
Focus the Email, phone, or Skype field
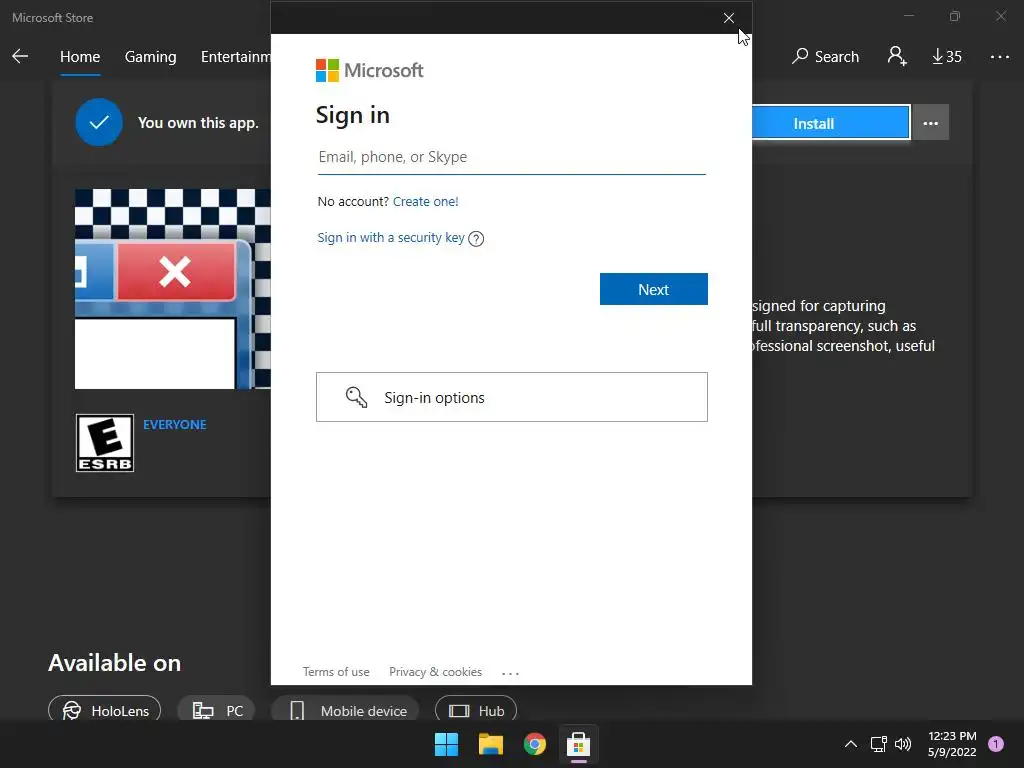(x=511, y=157)
